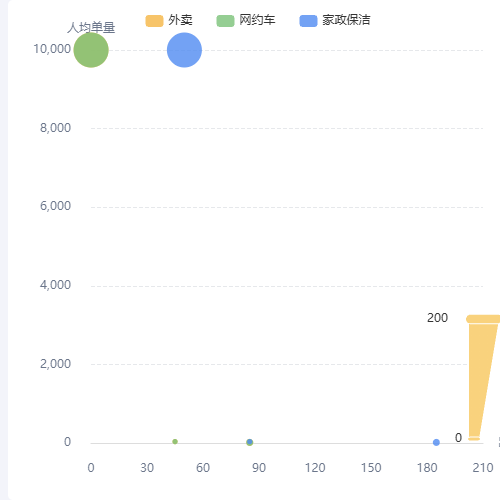Click the overlapping green-blue dot near x-value 85

[x=250, y=442]
